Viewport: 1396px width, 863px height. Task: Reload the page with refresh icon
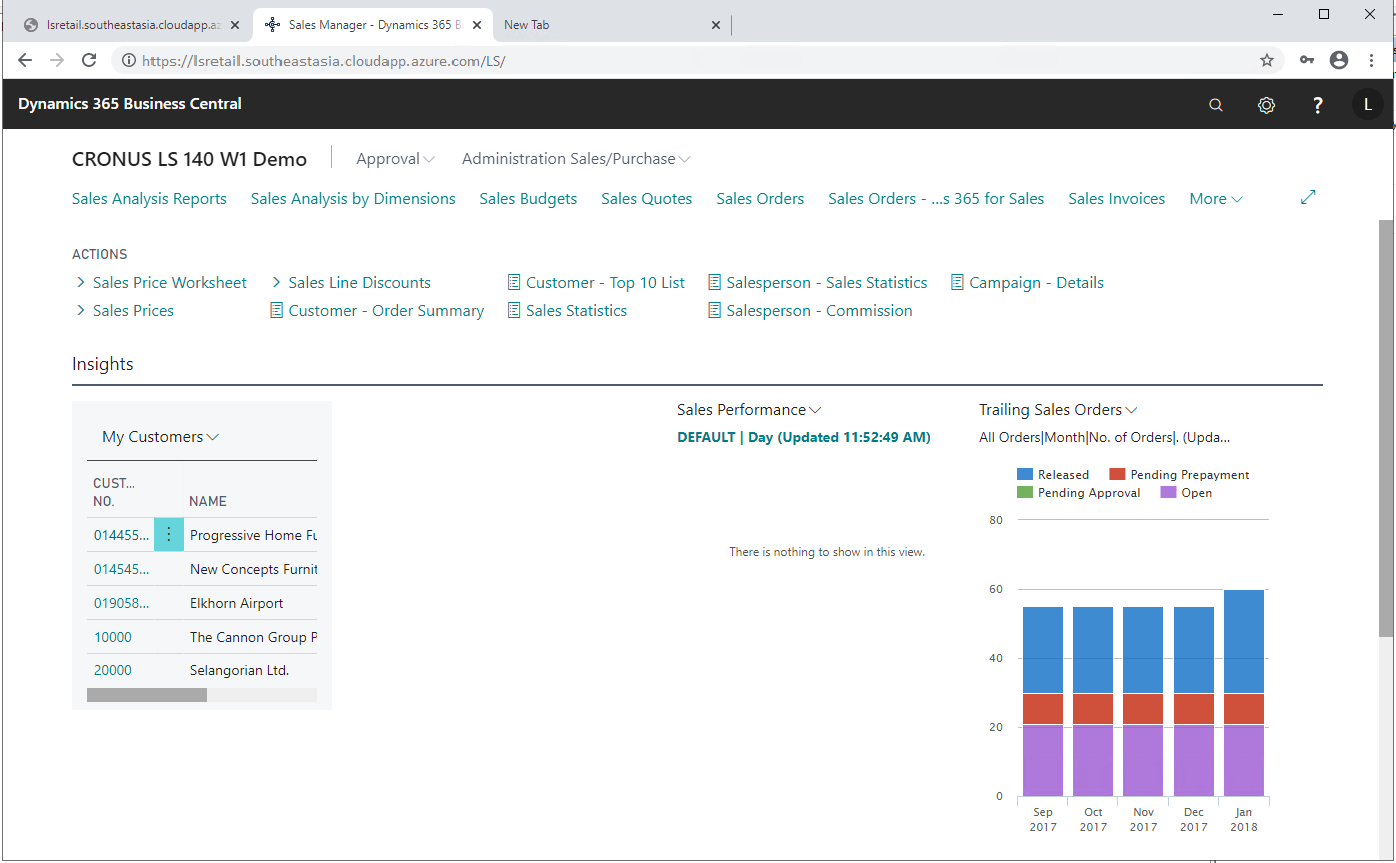[x=89, y=60]
